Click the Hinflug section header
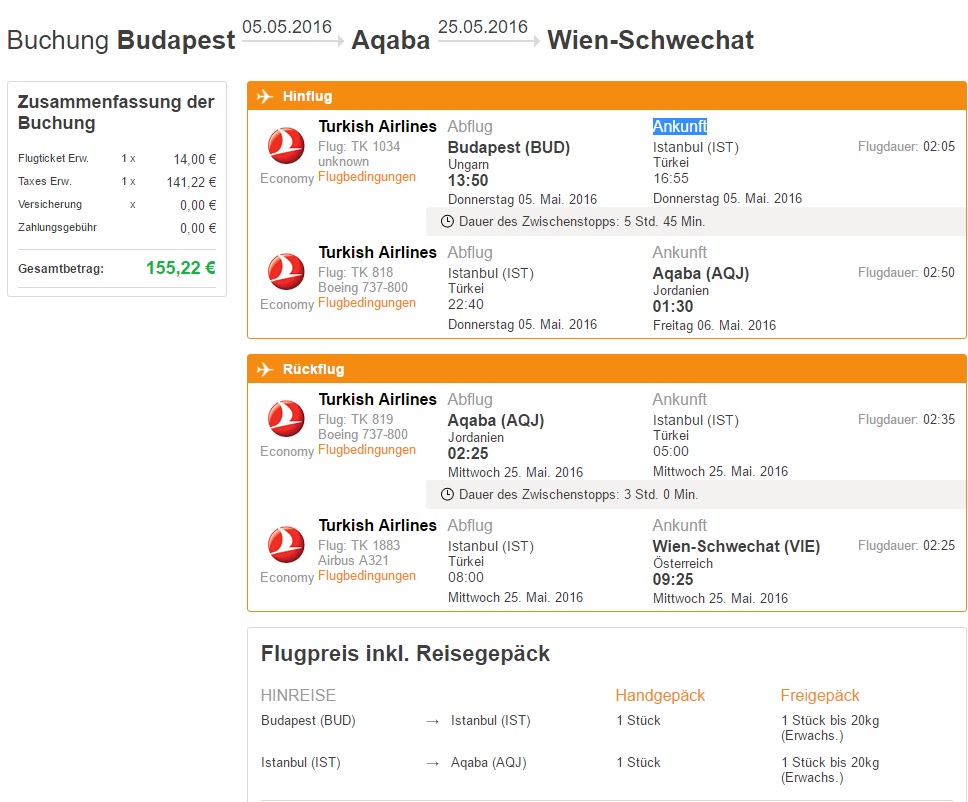Screen dimensions: 968x802 click(x=607, y=96)
